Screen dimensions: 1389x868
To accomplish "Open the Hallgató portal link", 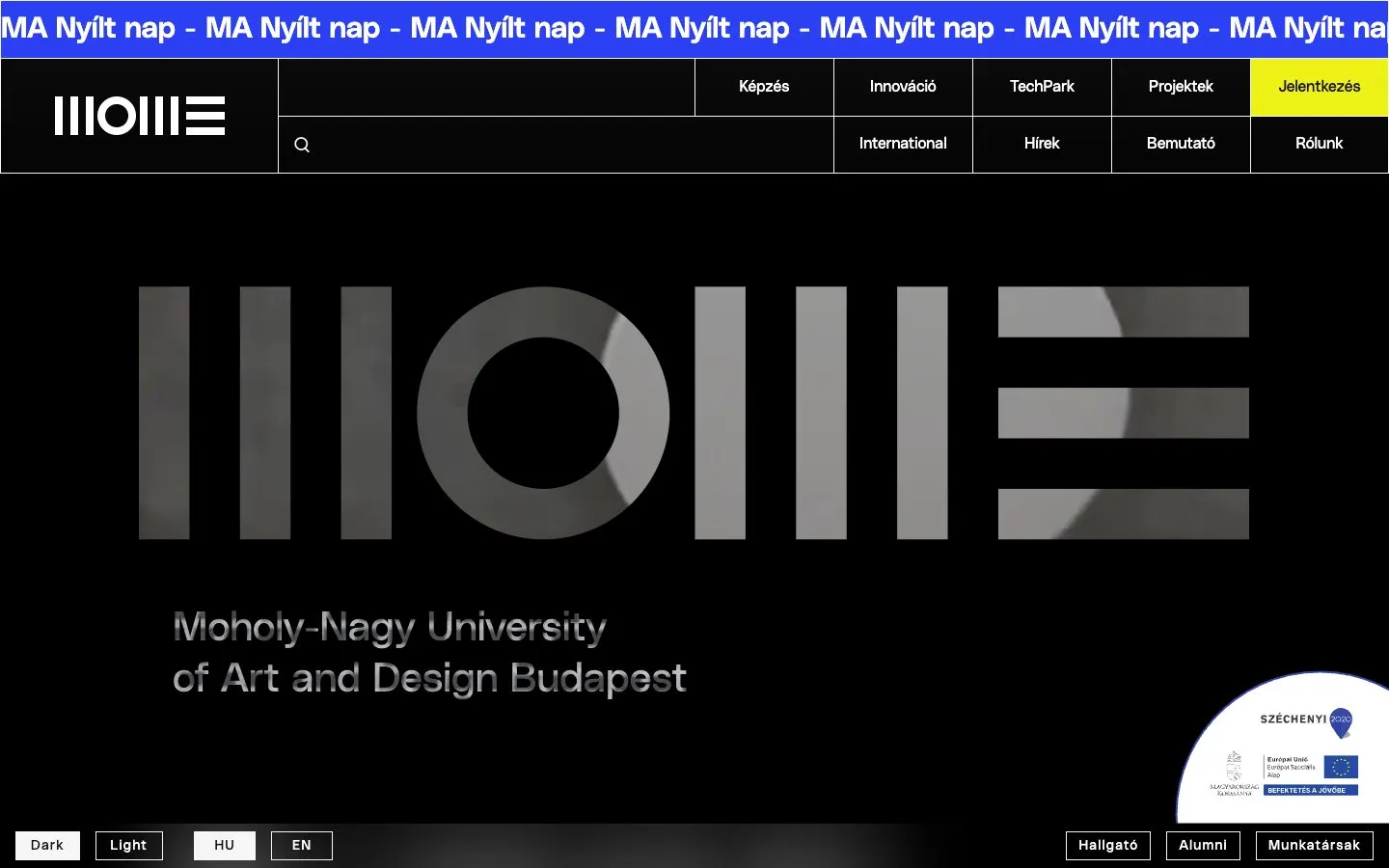I will (x=1108, y=846).
